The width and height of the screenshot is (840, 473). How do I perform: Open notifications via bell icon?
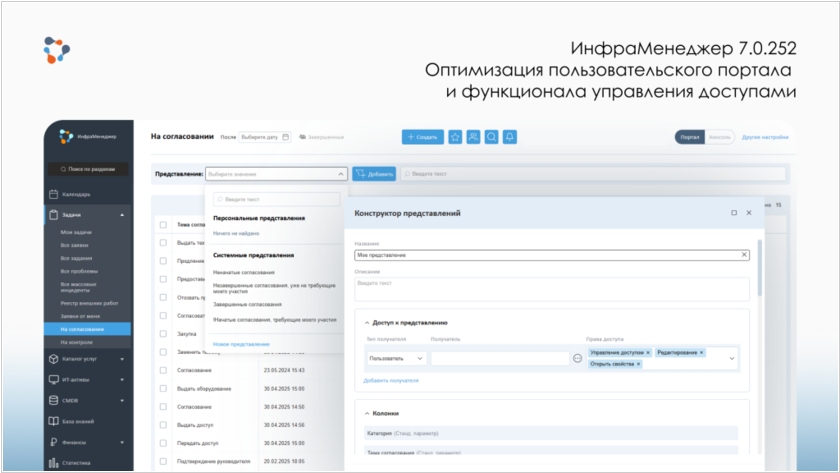coord(509,137)
